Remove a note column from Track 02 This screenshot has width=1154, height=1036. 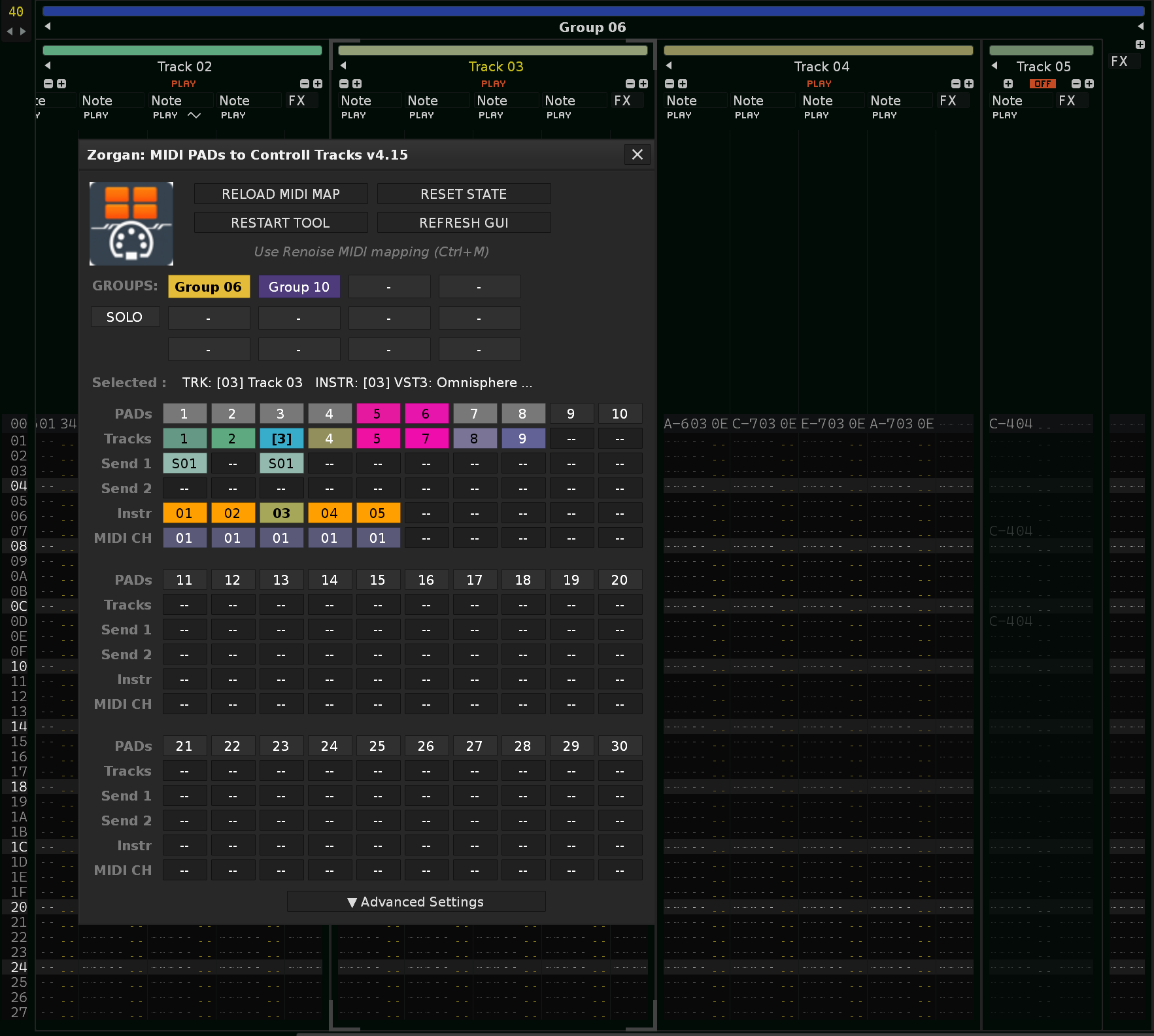click(48, 84)
